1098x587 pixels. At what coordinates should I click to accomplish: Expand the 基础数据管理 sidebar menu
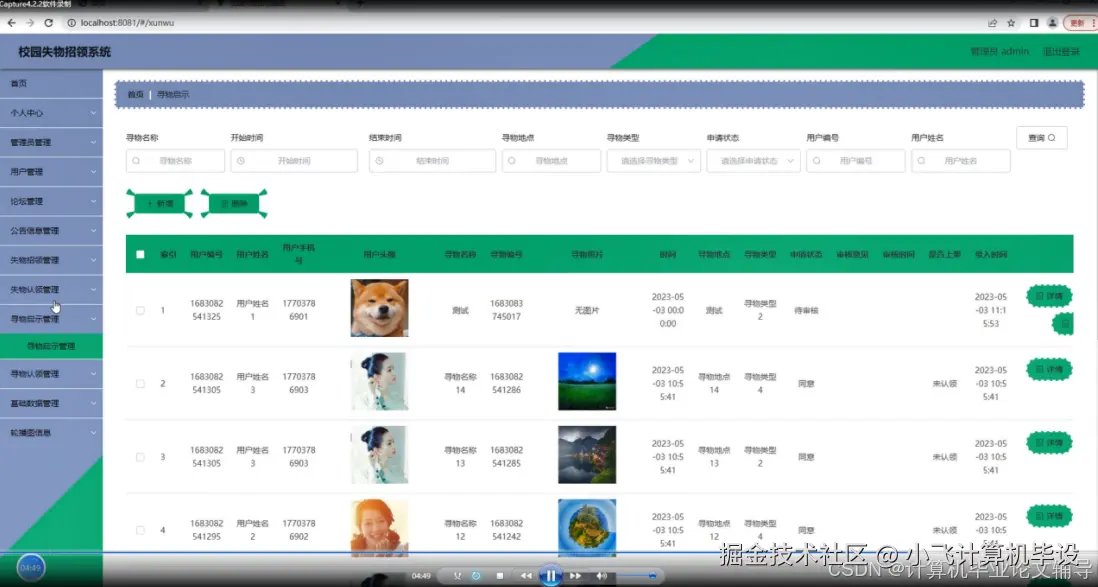(51, 403)
